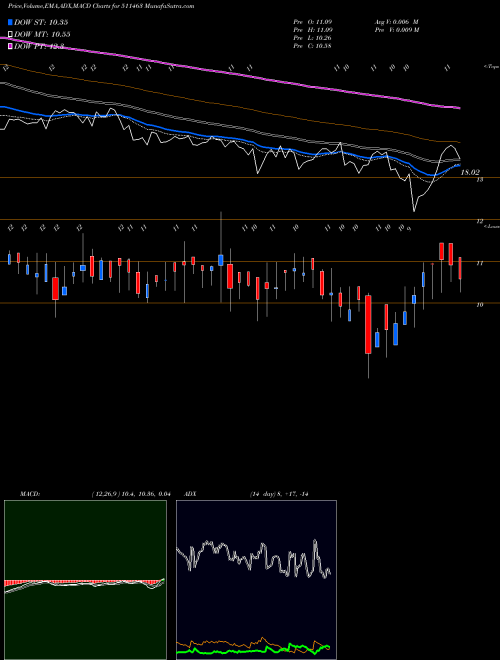This screenshot has height=660, width=500.
Task: Click the price axis label 11
Action: [479, 263]
